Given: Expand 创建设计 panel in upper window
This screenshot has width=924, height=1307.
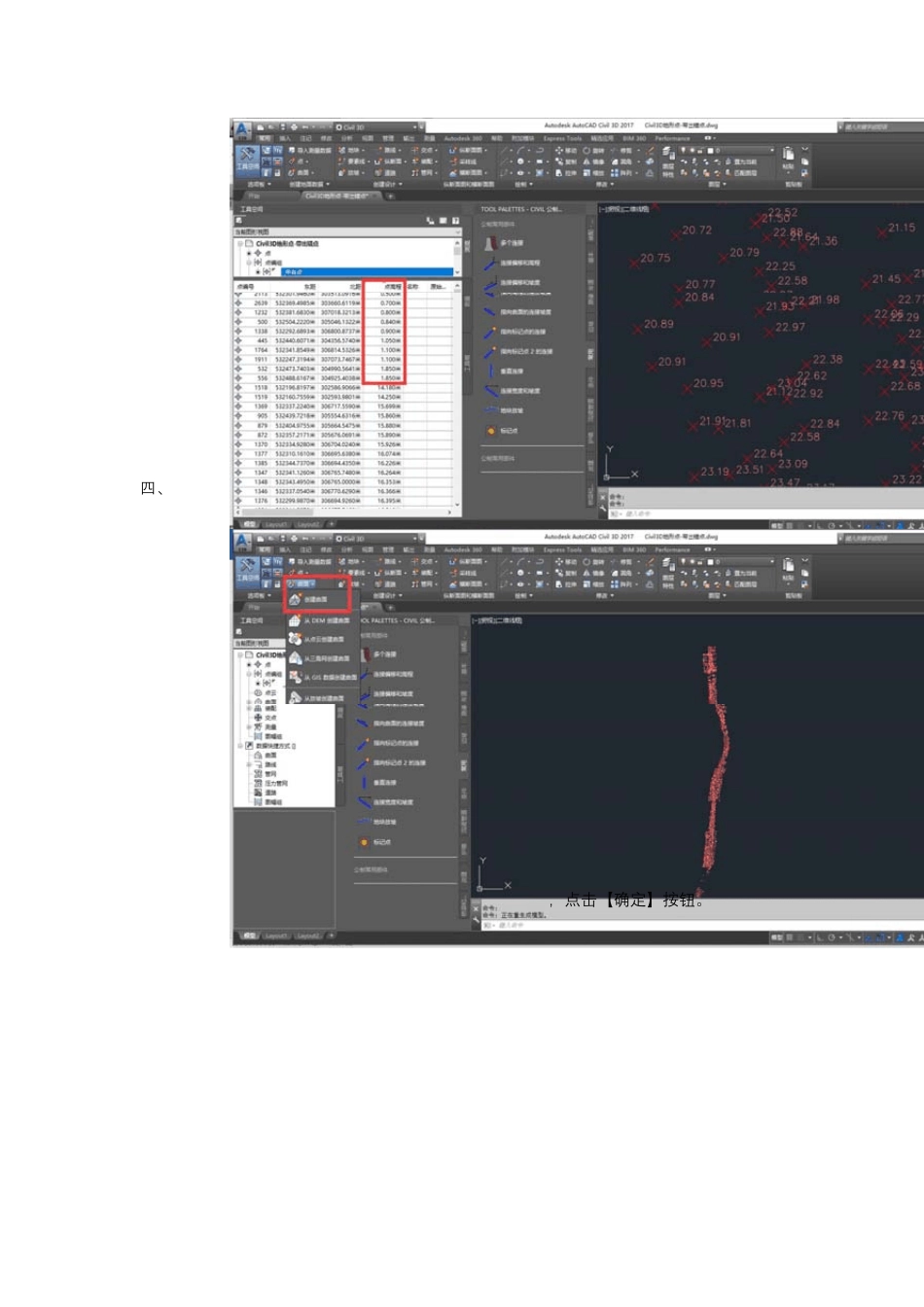Looking at the screenshot, I should (386, 184).
